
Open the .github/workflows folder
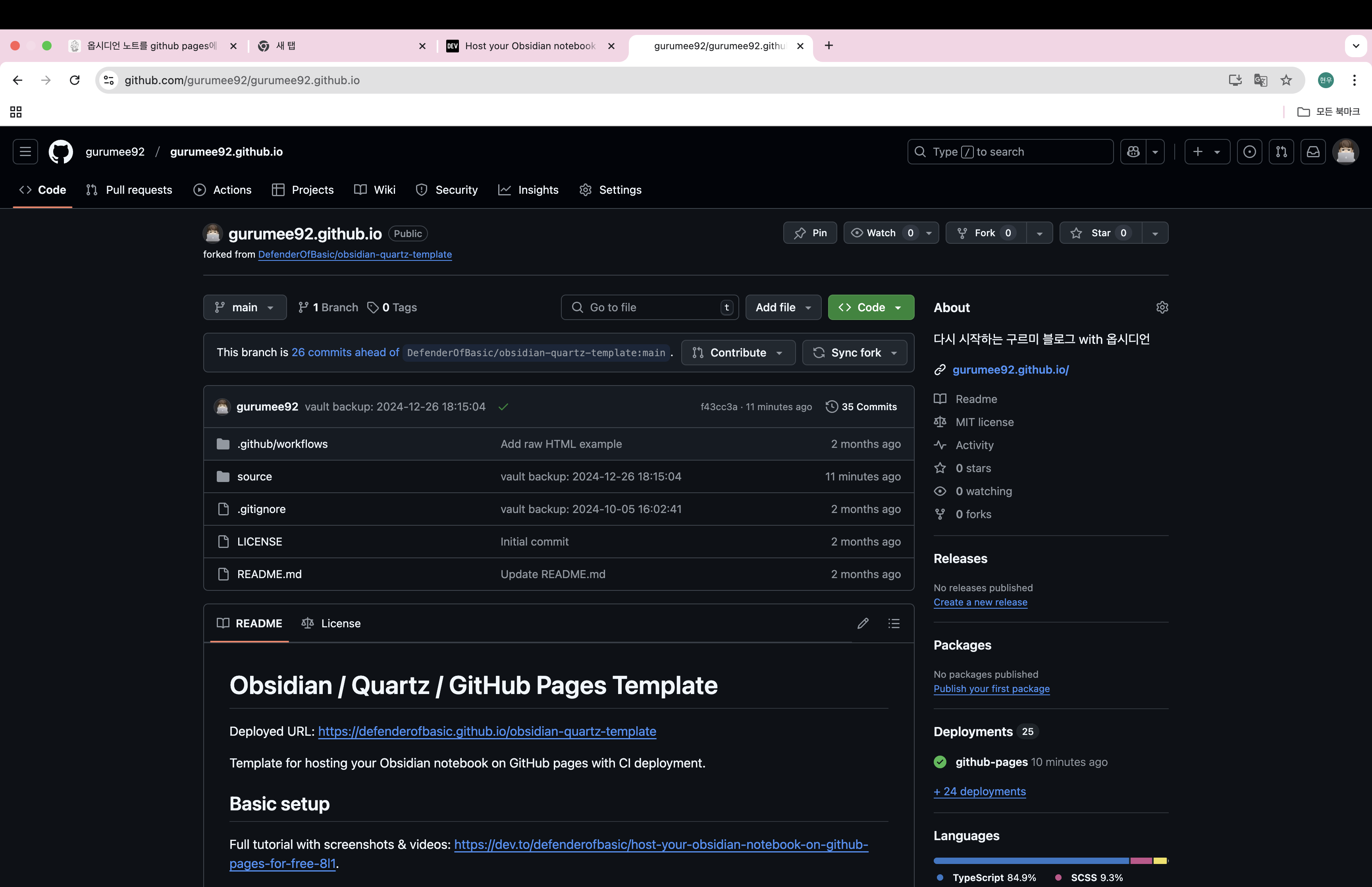(x=282, y=443)
